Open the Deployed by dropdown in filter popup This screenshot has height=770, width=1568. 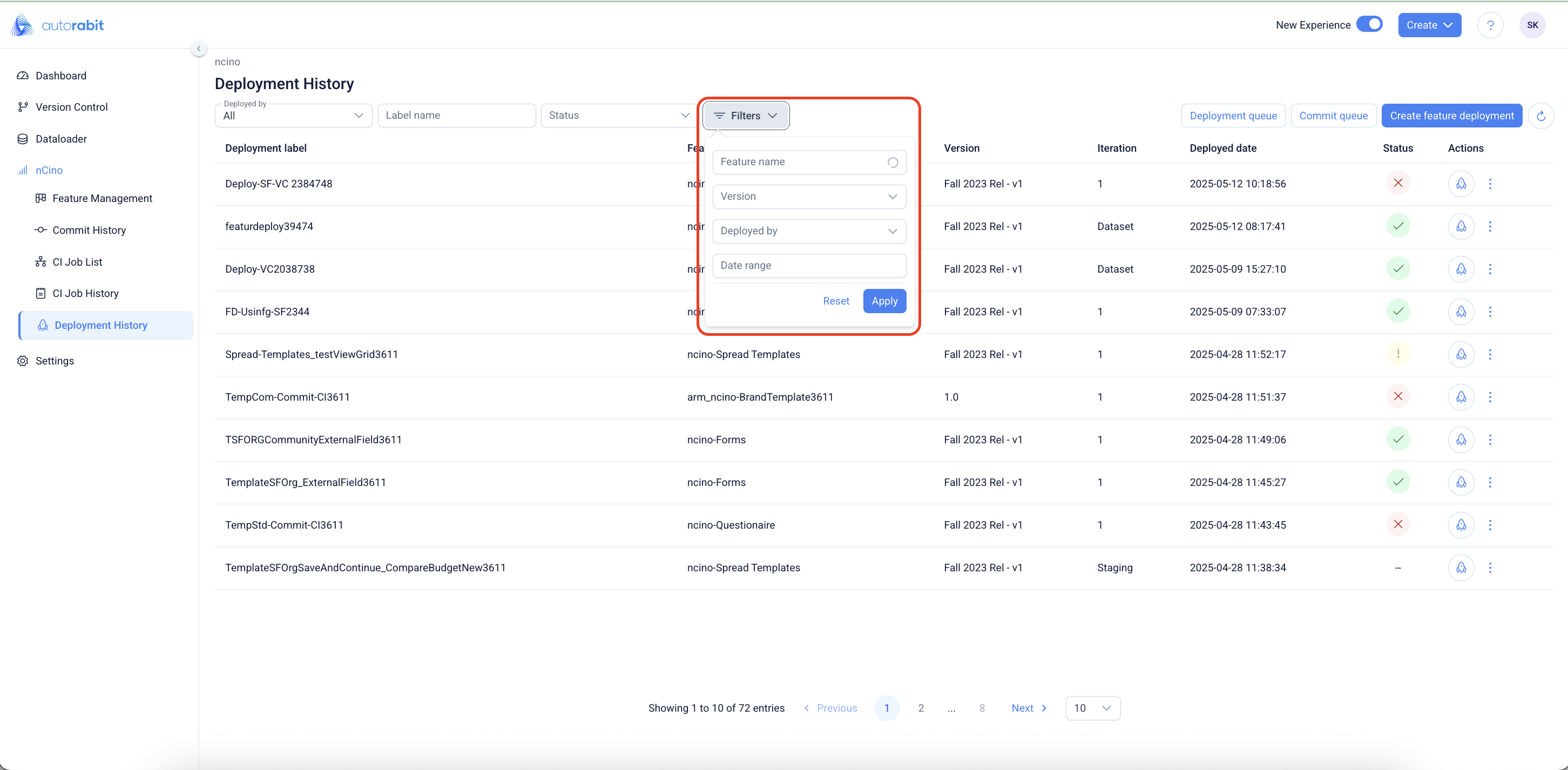click(x=809, y=231)
